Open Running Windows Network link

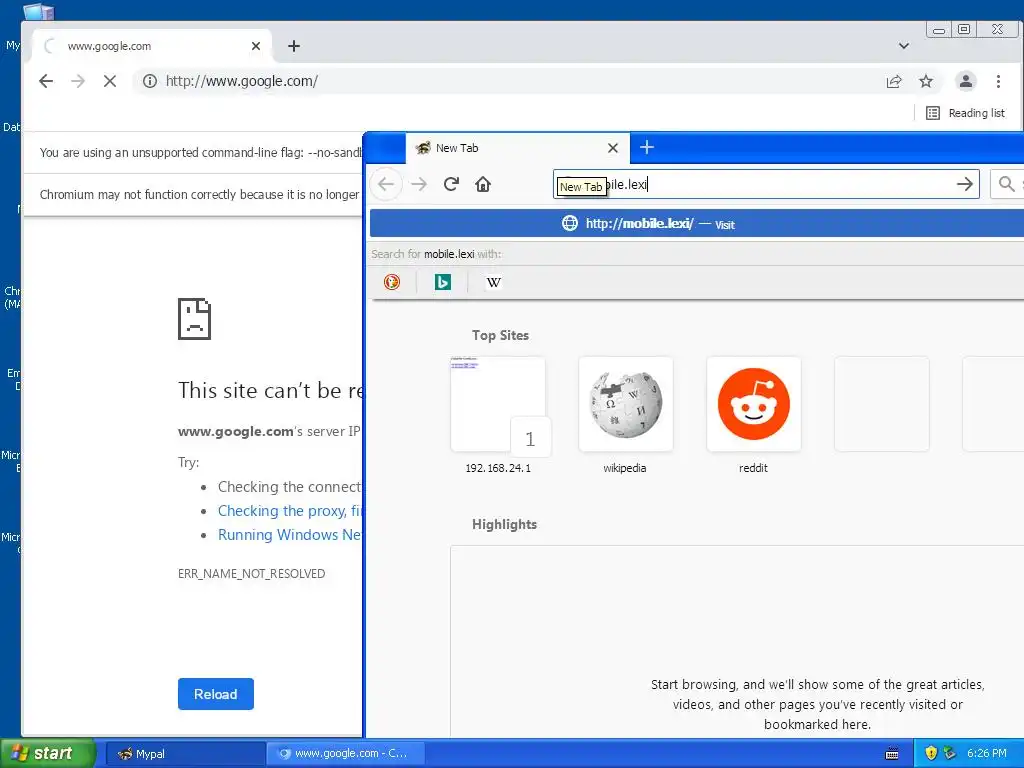pyautogui.click(x=290, y=535)
